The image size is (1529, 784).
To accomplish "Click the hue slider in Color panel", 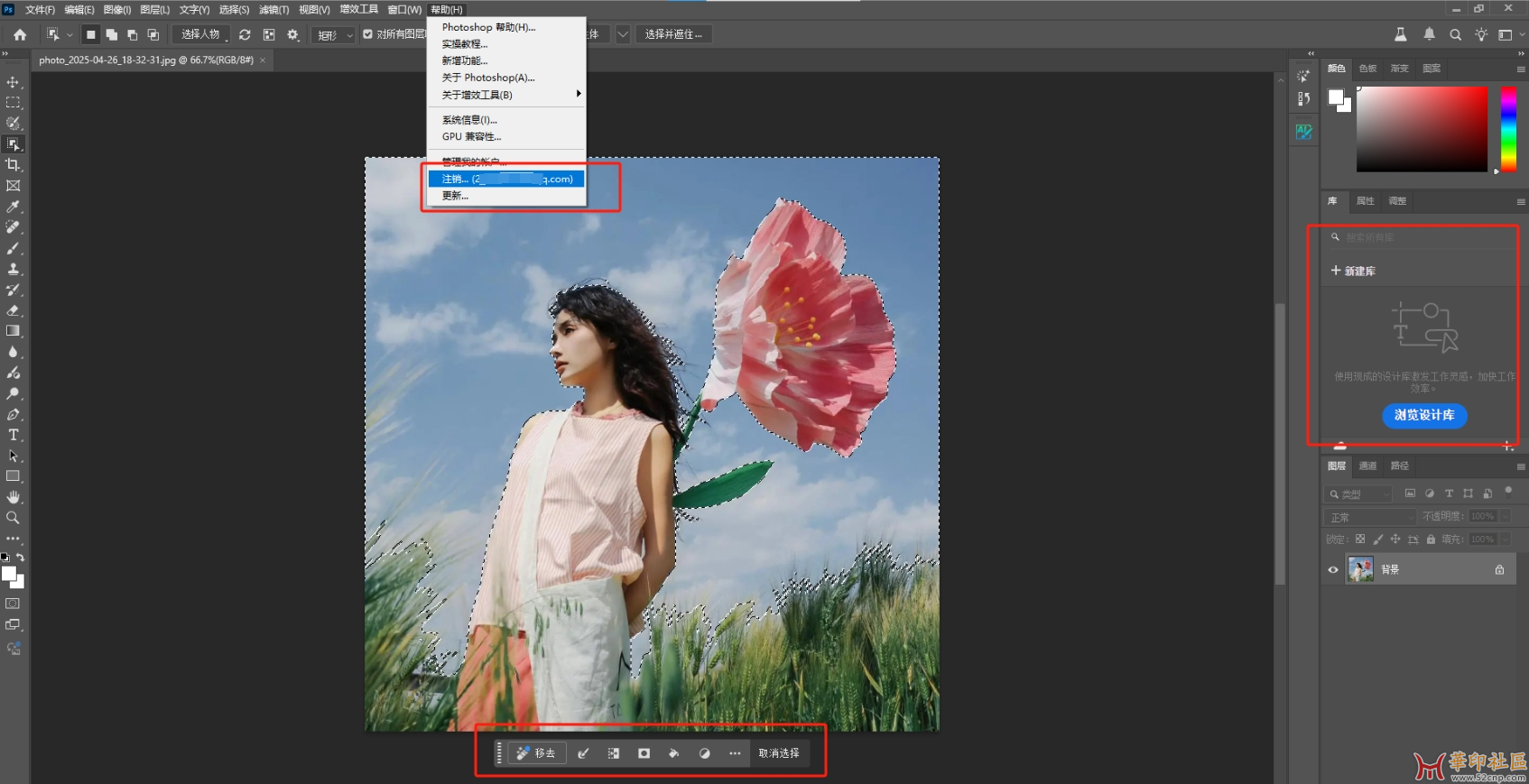I will click(x=1508, y=129).
